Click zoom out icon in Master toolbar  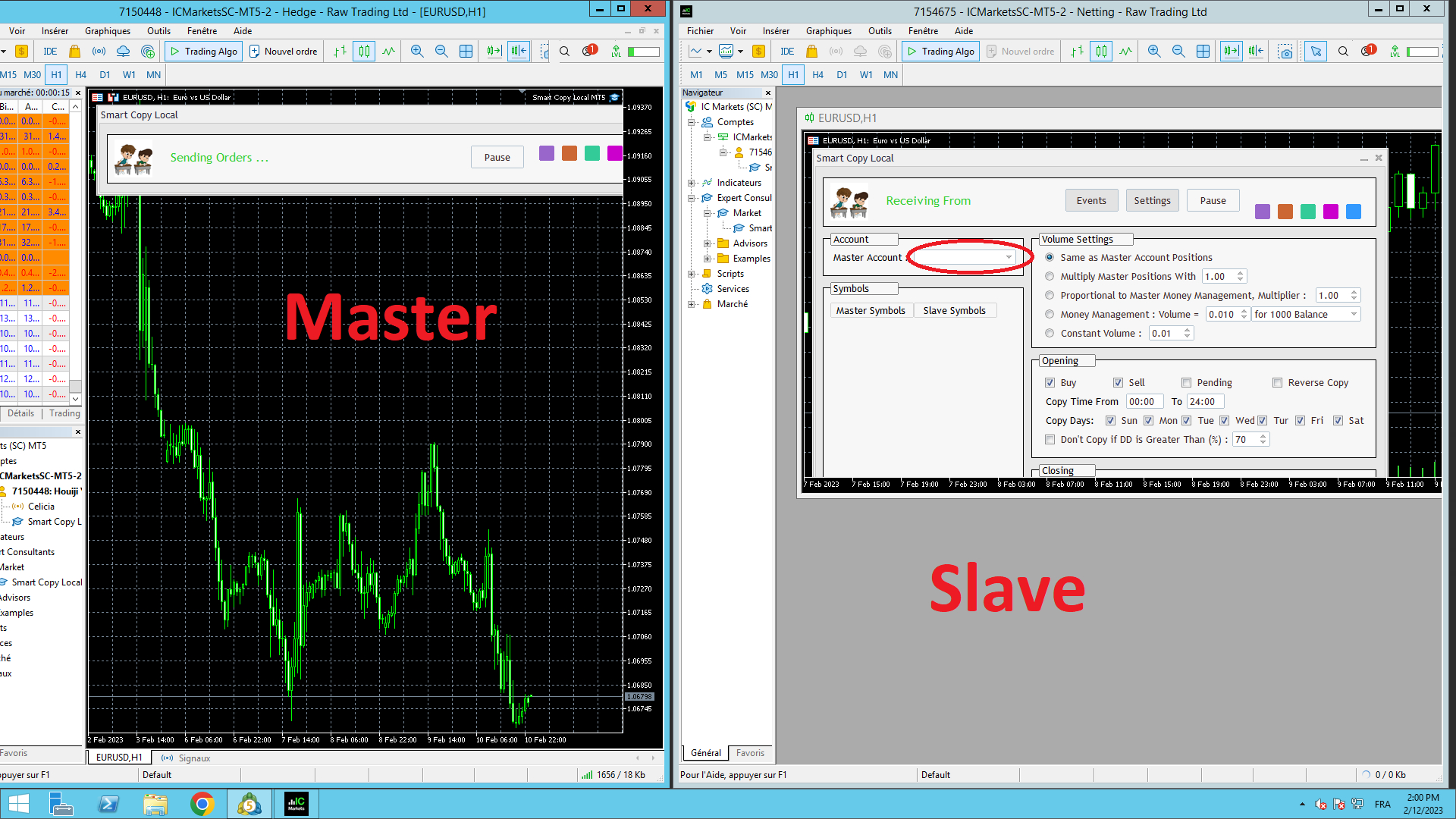[441, 52]
